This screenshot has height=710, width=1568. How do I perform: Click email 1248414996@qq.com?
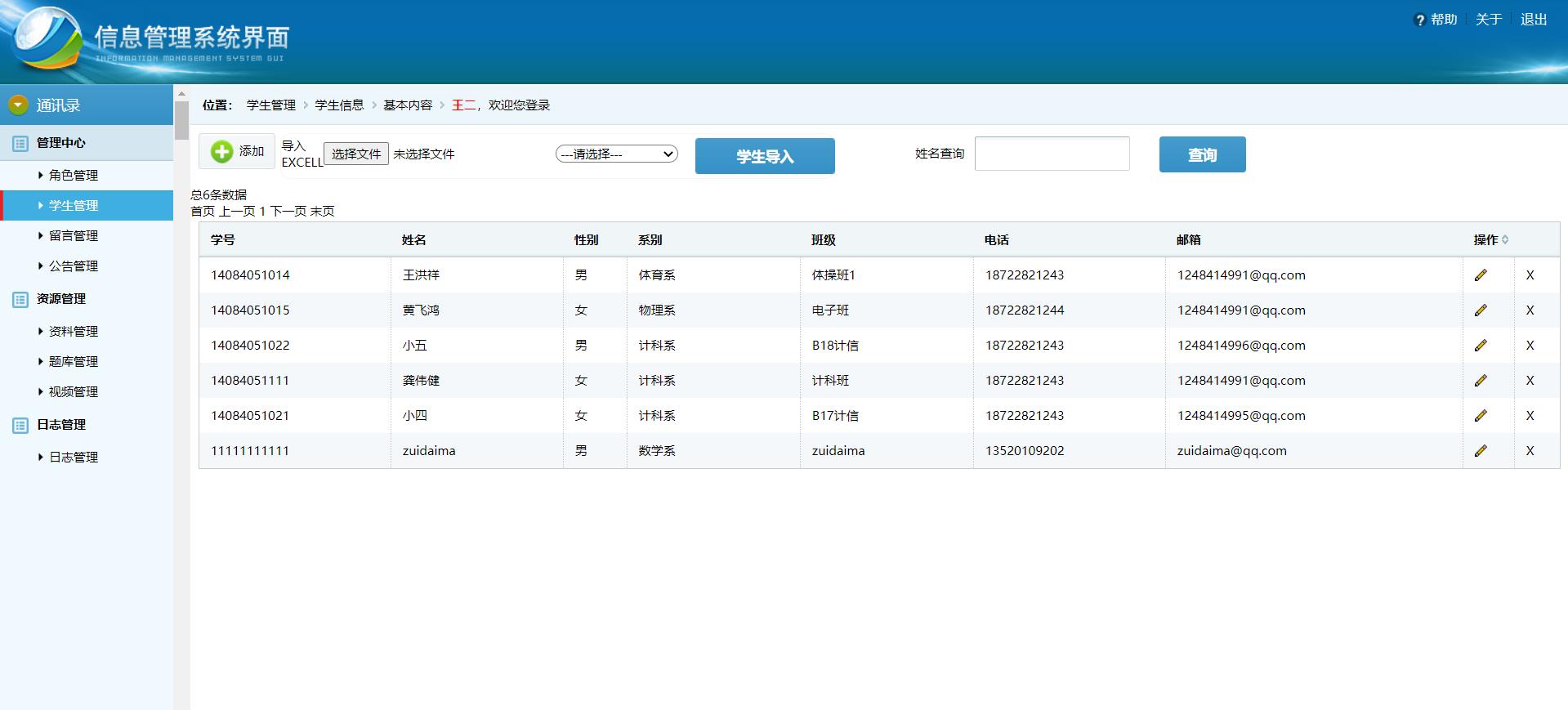point(1241,346)
